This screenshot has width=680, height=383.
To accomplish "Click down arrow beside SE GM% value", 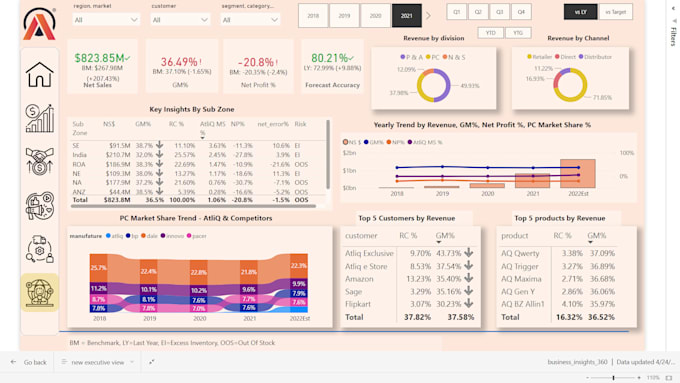I will point(160,144).
